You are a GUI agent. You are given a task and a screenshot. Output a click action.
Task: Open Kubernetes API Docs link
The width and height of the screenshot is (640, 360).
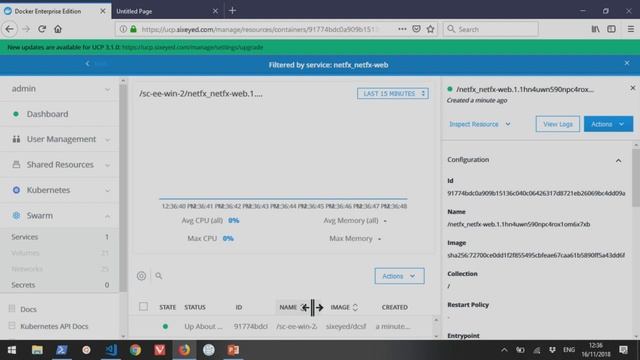pyautogui.click(x=54, y=326)
